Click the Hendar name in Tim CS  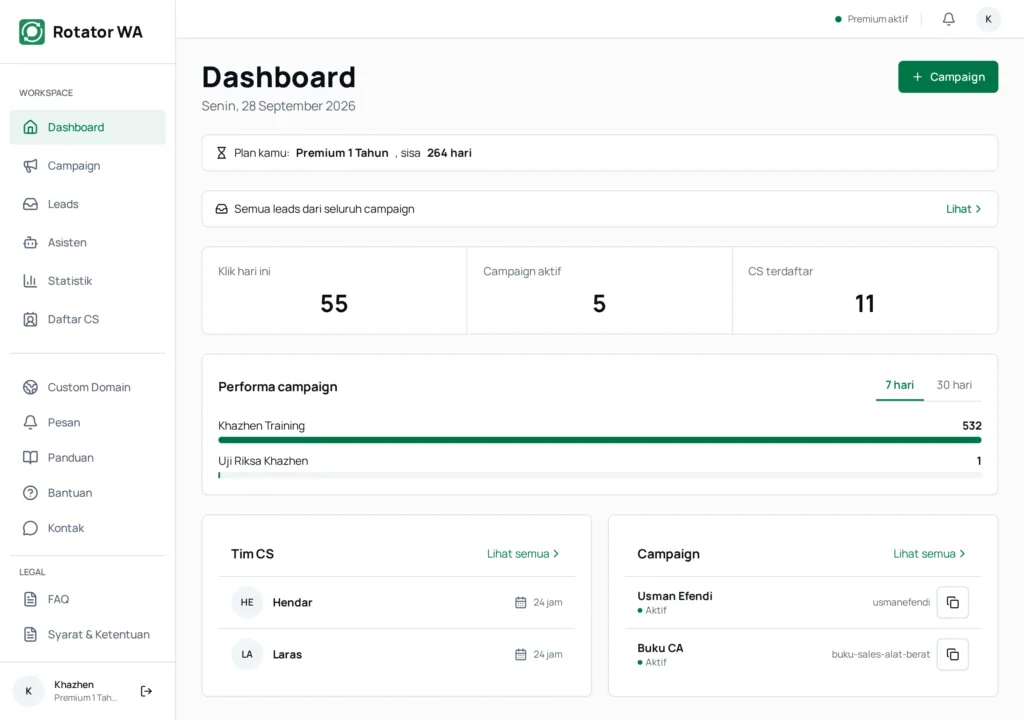click(292, 602)
